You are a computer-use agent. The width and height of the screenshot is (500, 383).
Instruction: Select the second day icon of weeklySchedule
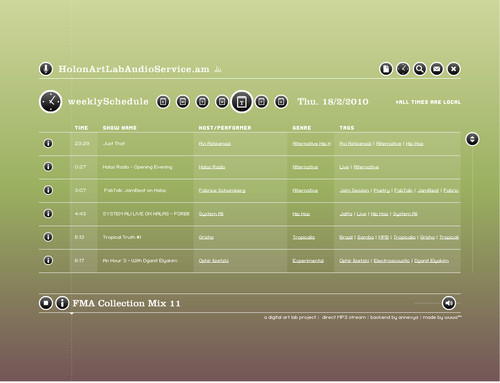point(183,102)
